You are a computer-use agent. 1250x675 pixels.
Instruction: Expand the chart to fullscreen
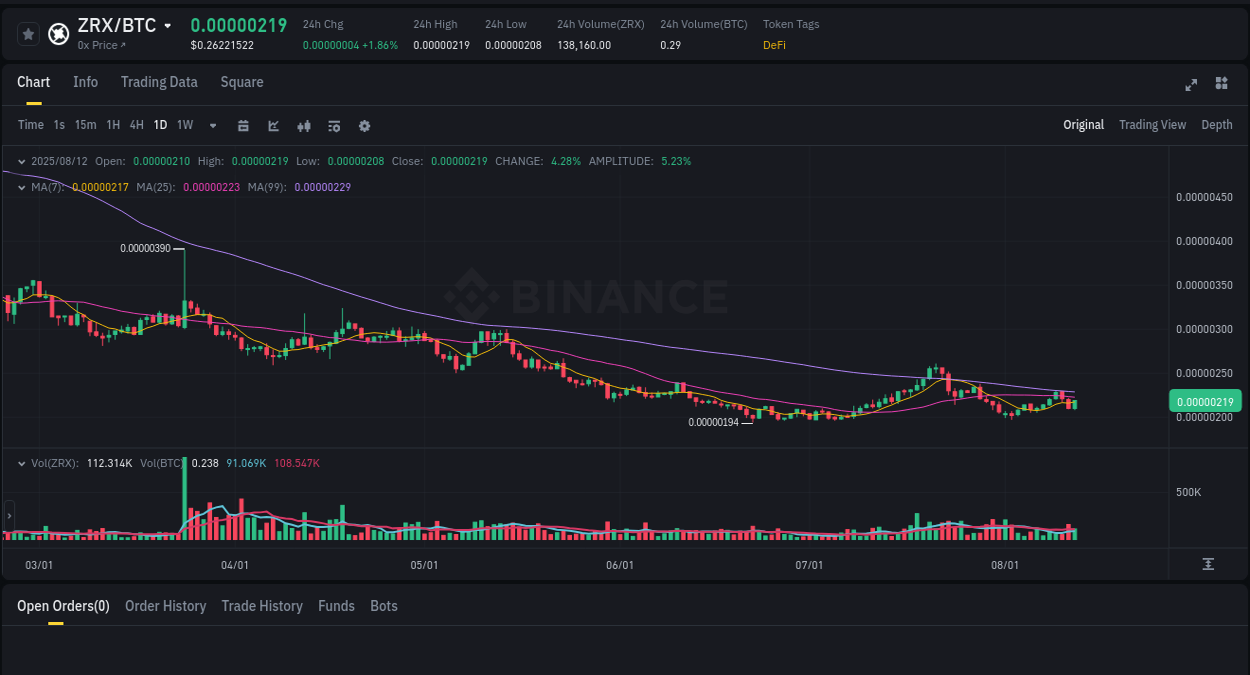tap(1191, 84)
